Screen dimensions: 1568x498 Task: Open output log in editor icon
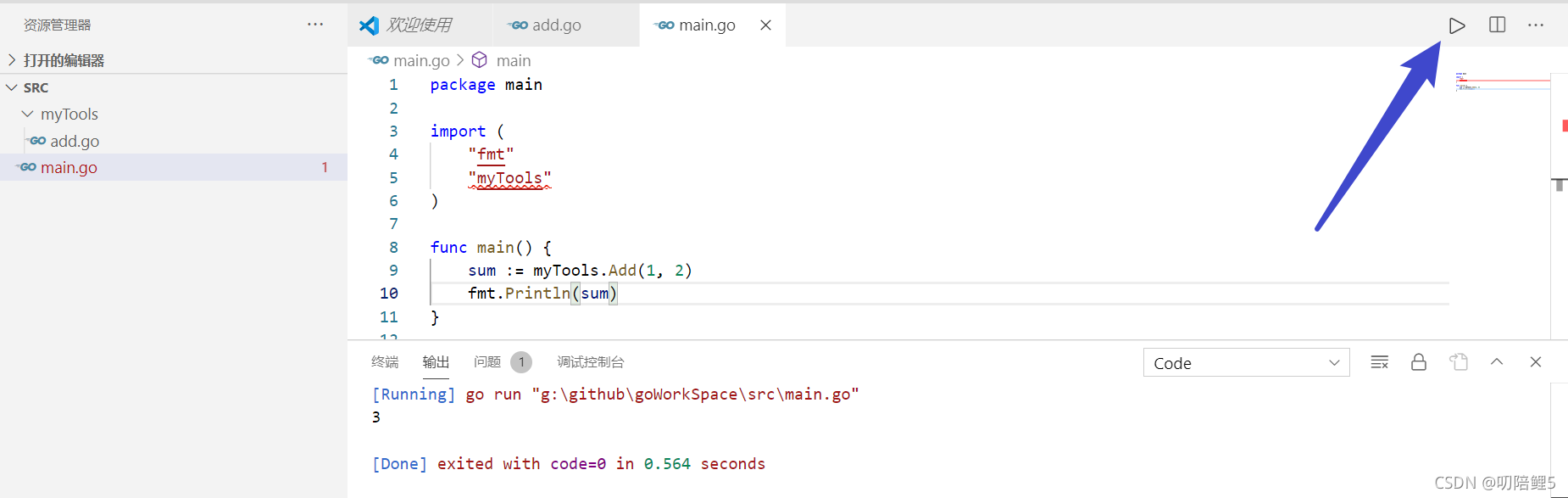click(1458, 362)
